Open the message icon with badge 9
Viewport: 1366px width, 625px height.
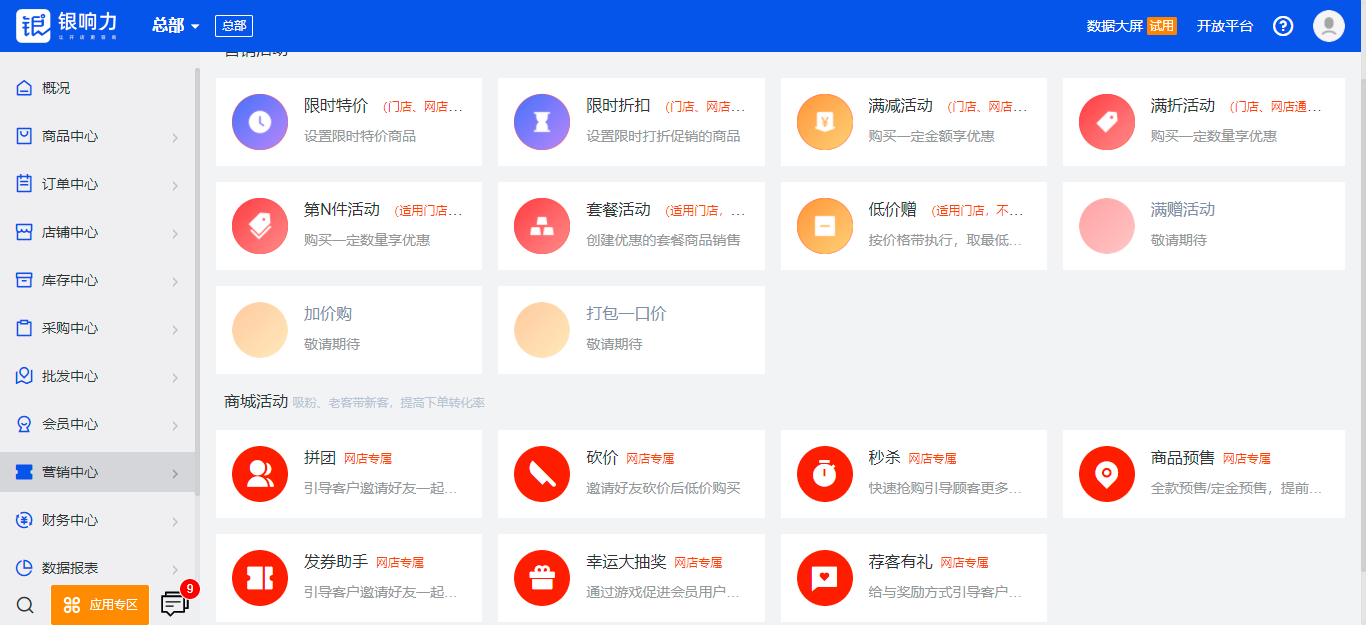[x=175, y=604]
